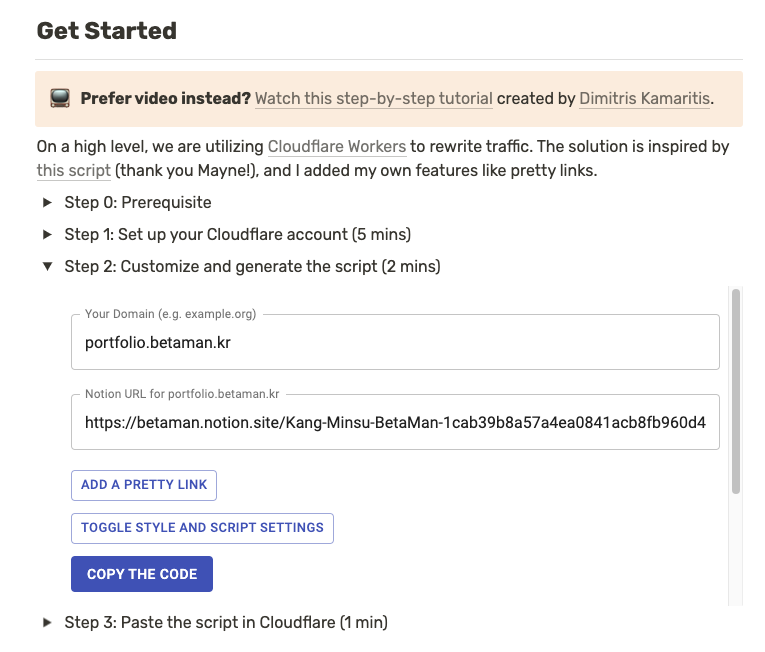Screen dimensions: 765x652
Task: Collapse Step 2 disclosure triangle
Action: click(x=47, y=266)
